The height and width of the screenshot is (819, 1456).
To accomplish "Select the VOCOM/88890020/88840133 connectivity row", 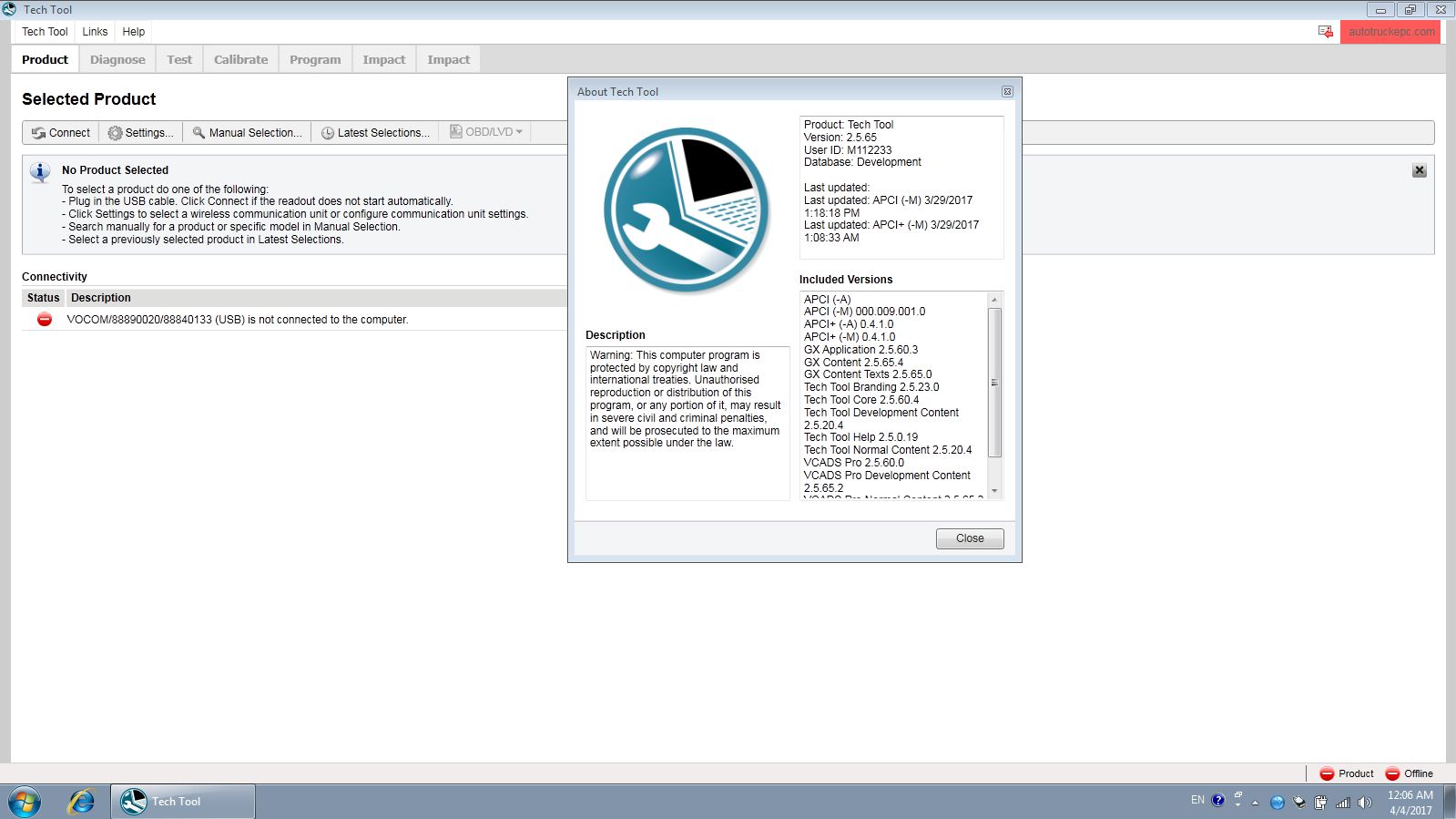I will point(294,320).
